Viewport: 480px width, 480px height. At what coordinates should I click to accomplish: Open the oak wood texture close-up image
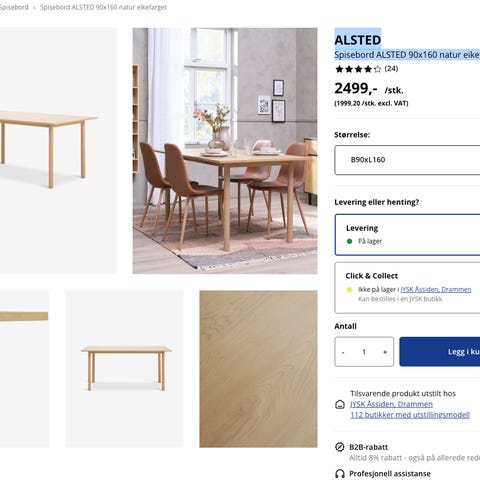258,369
